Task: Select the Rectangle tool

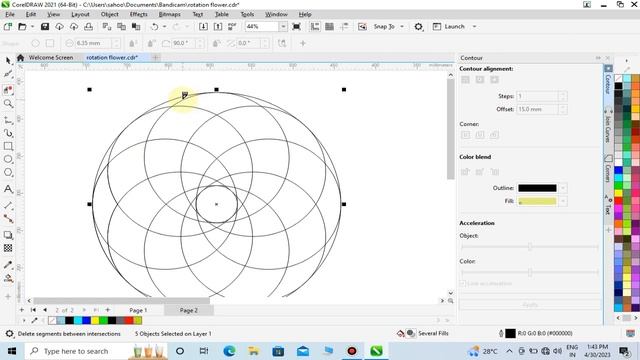Action: click(8, 146)
